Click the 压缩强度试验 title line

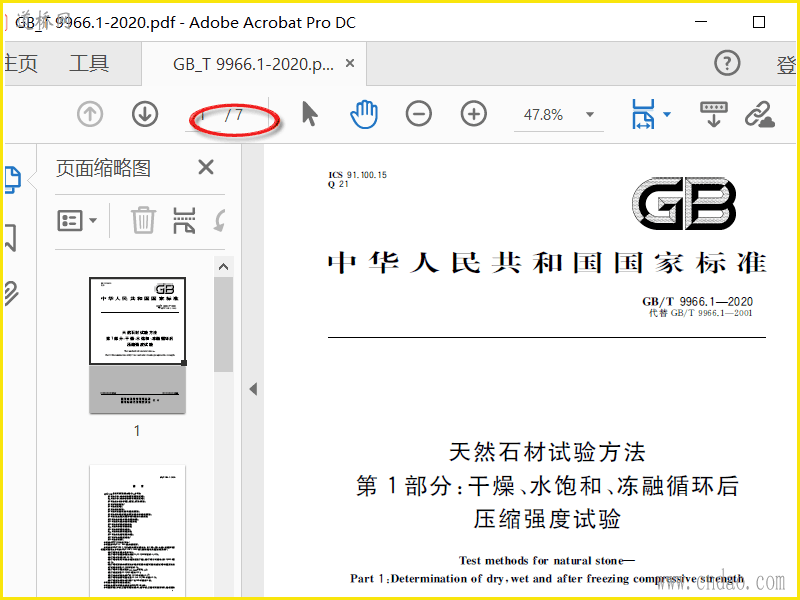(x=547, y=519)
